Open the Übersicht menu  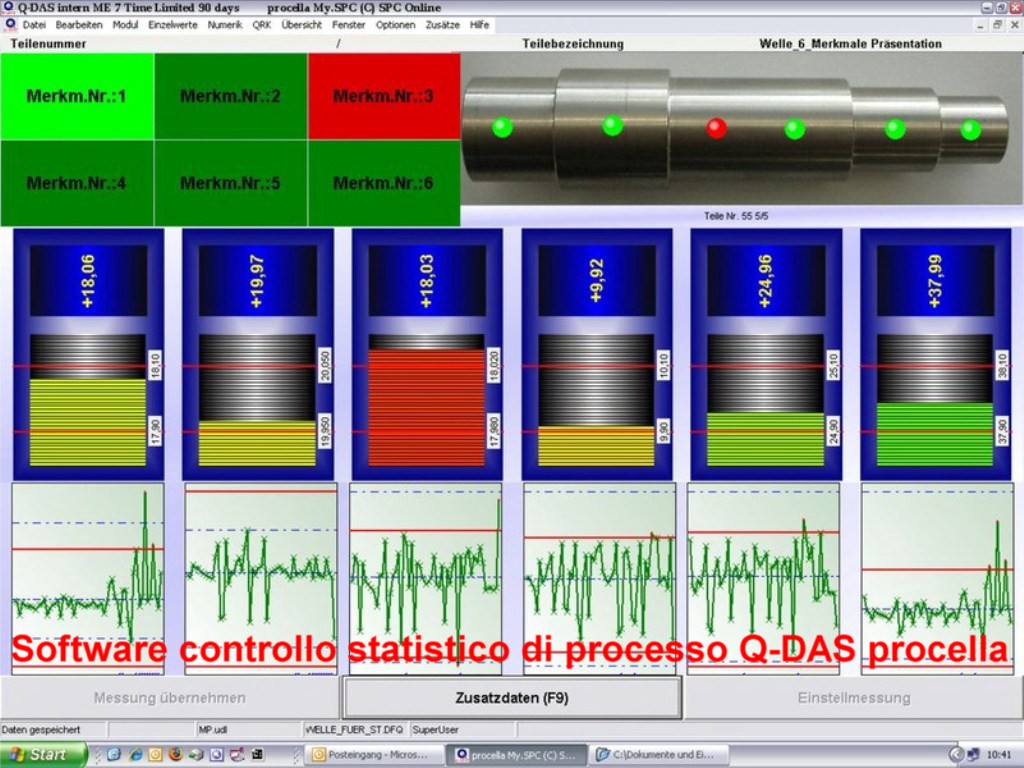point(302,25)
